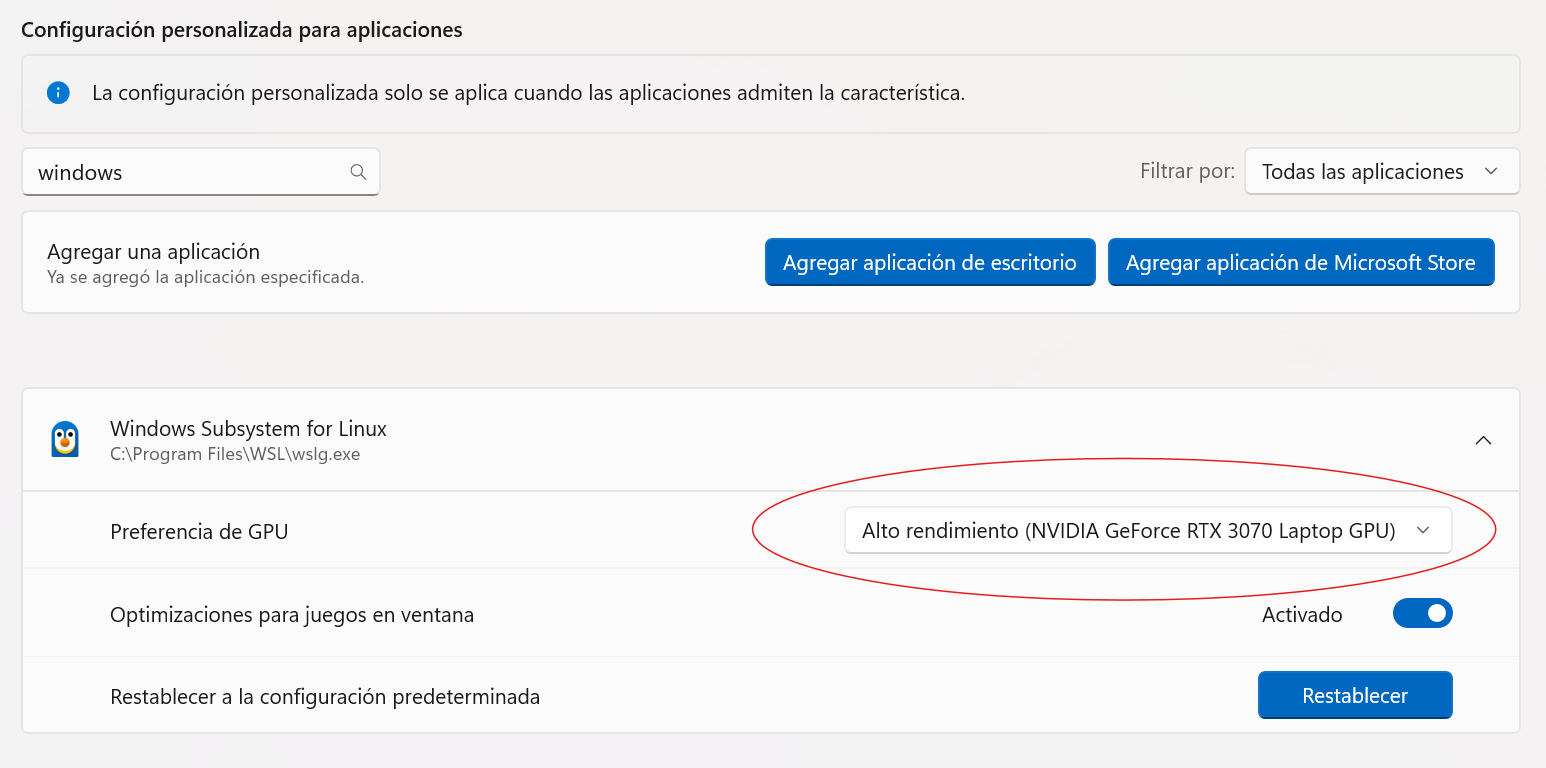Click the Windows Subsystem for Linux penguin icon

point(65,439)
